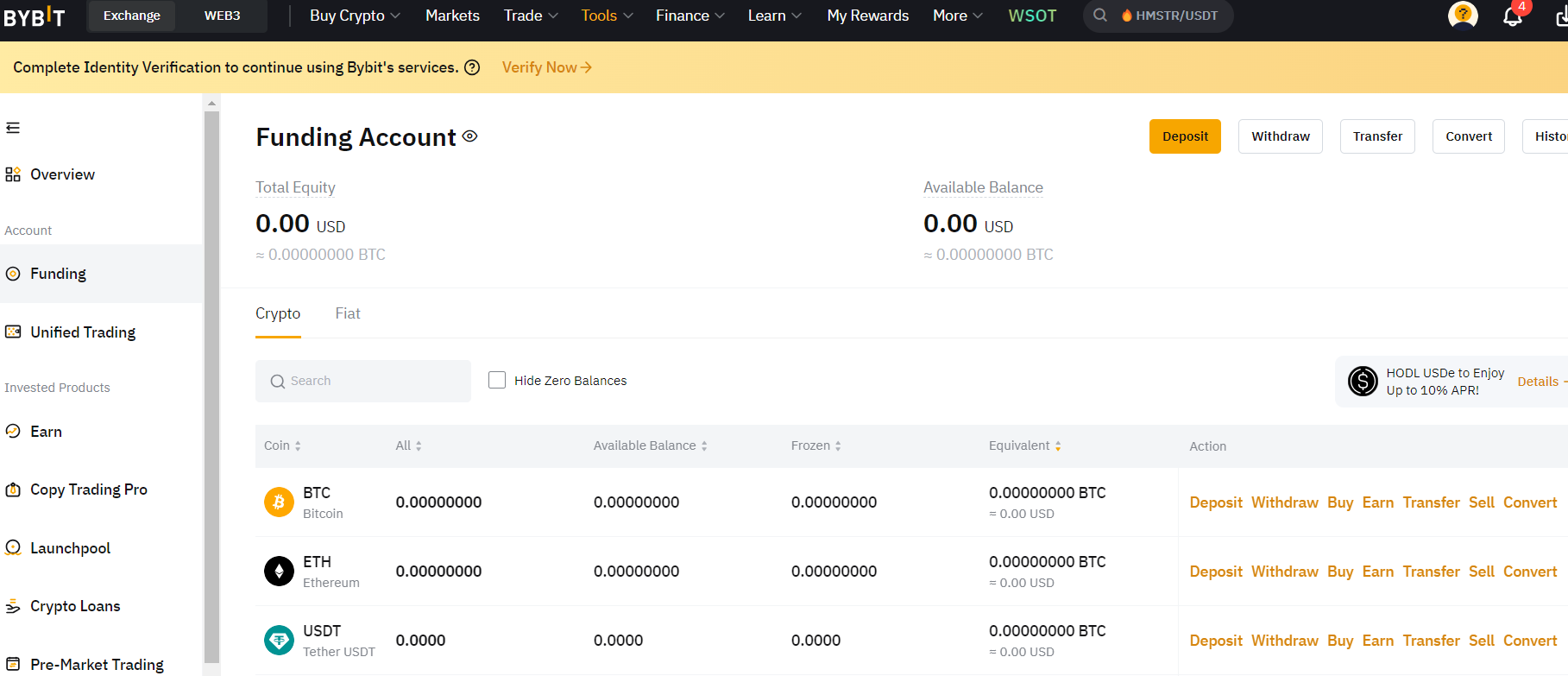Expand the Finance dropdown menu

click(690, 16)
